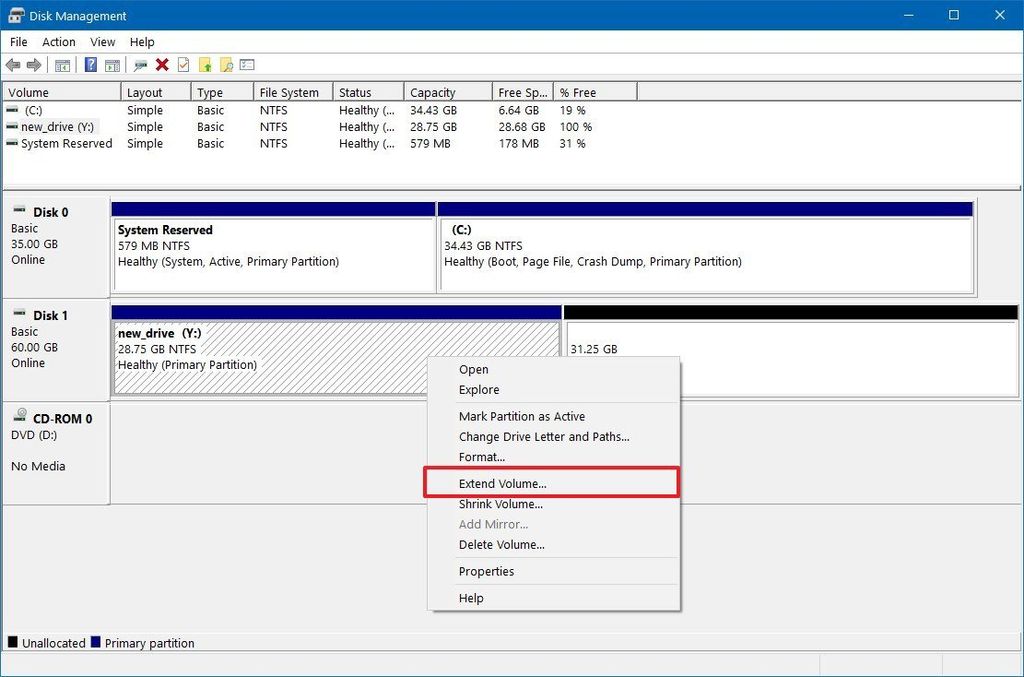Open the Action menu

click(58, 42)
